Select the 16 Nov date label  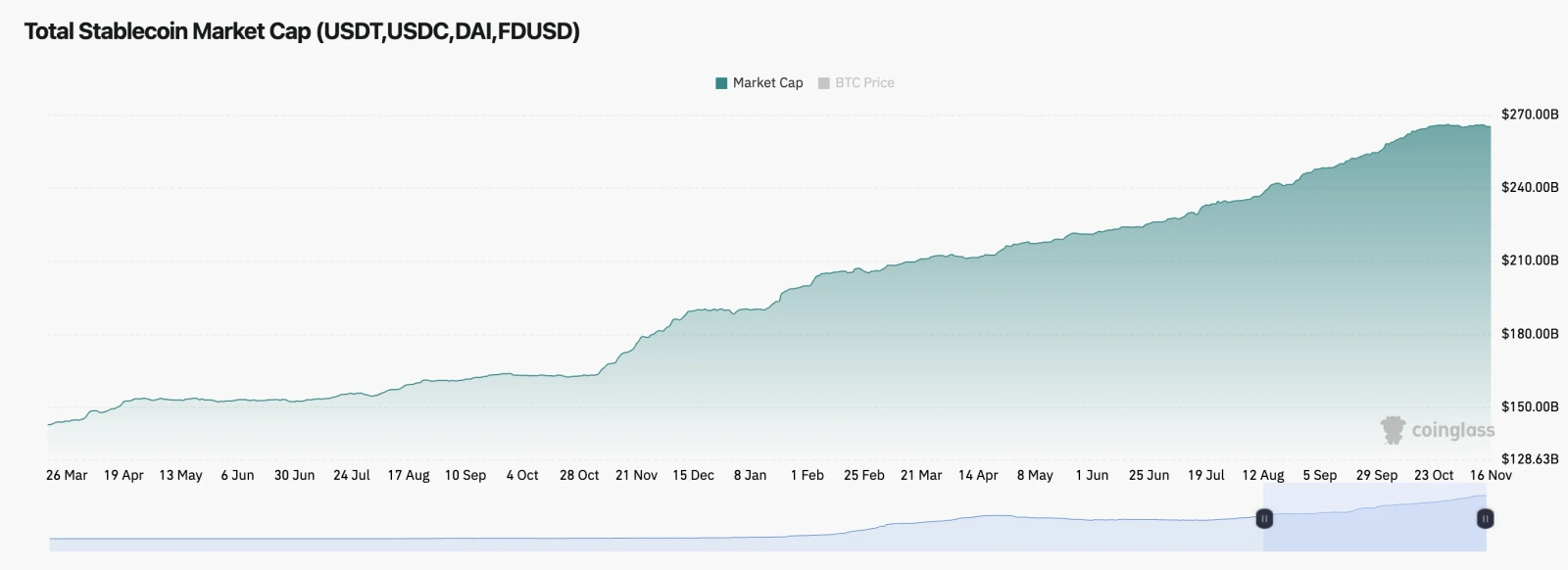pos(1490,475)
